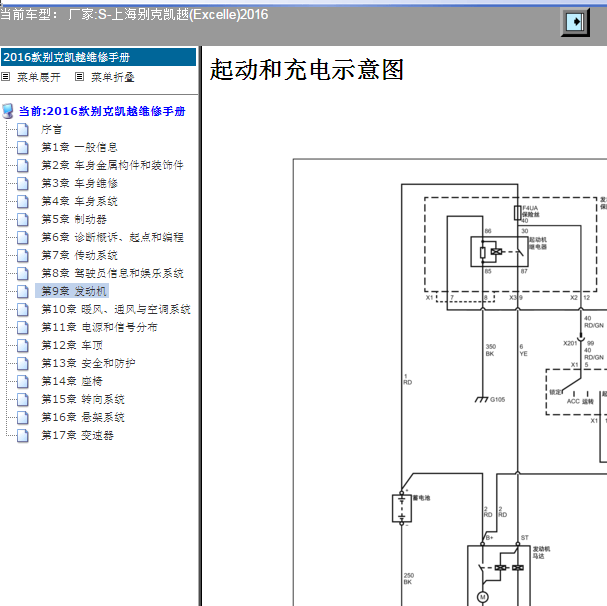Screen dimensions: 607x606
Task: Open 第8章 驾驶员信息和娱乐系统 chapter
Action: [x=112, y=273]
